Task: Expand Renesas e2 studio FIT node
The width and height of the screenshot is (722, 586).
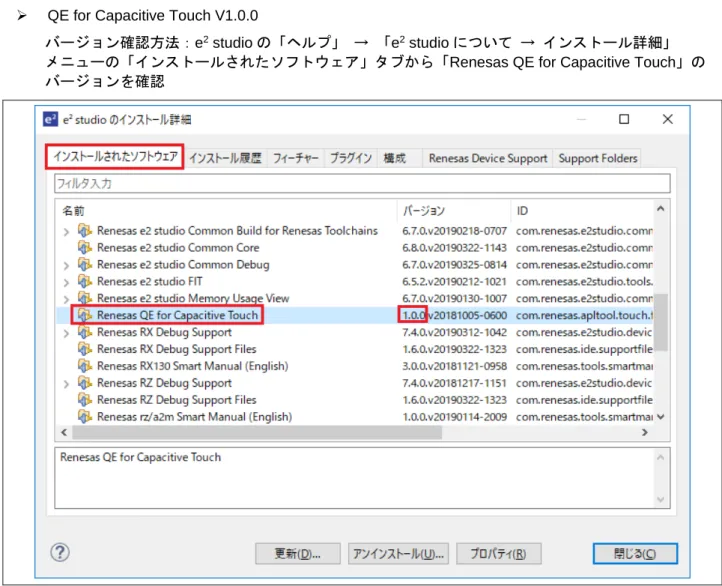Action: [x=66, y=282]
